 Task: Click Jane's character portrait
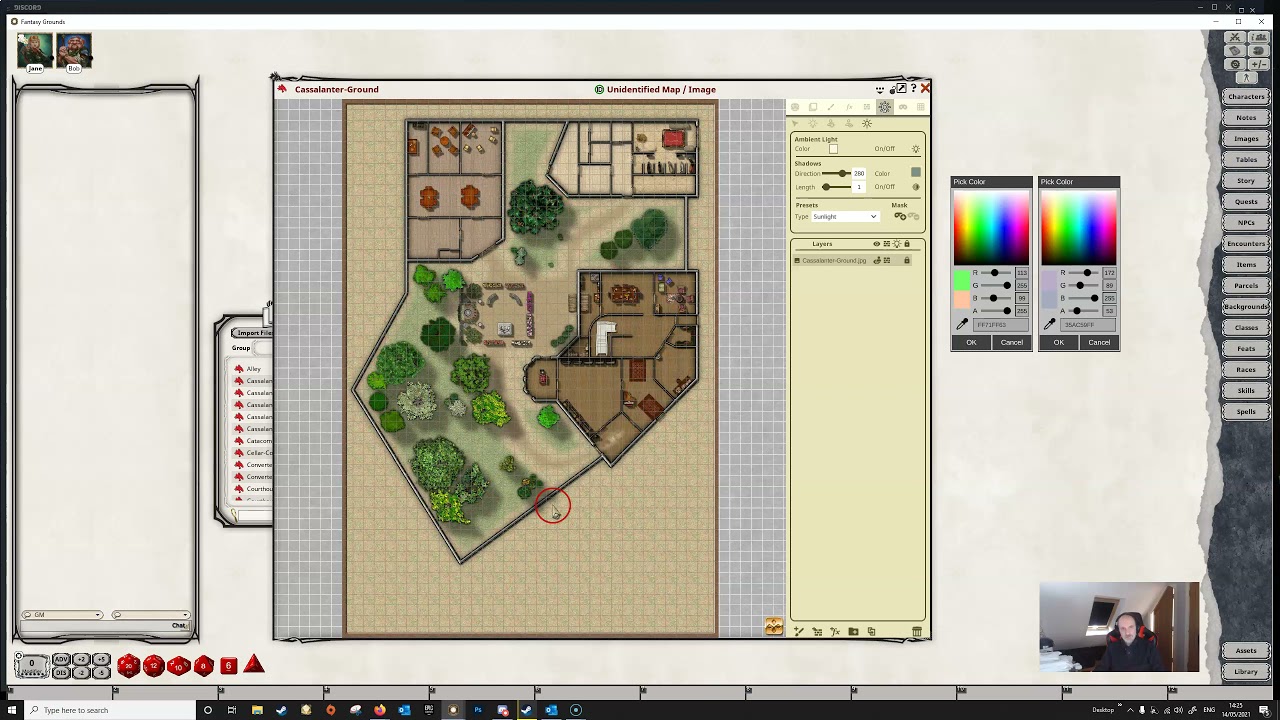(35, 51)
